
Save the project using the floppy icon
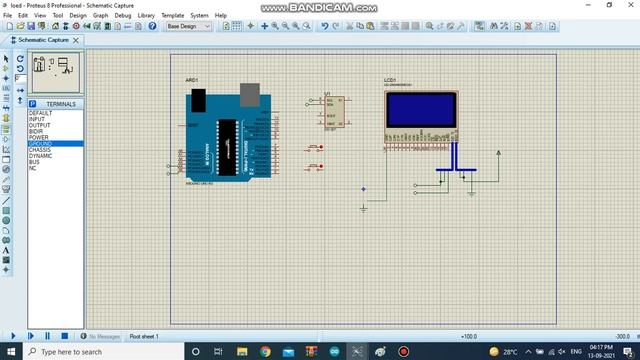(x=31, y=26)
